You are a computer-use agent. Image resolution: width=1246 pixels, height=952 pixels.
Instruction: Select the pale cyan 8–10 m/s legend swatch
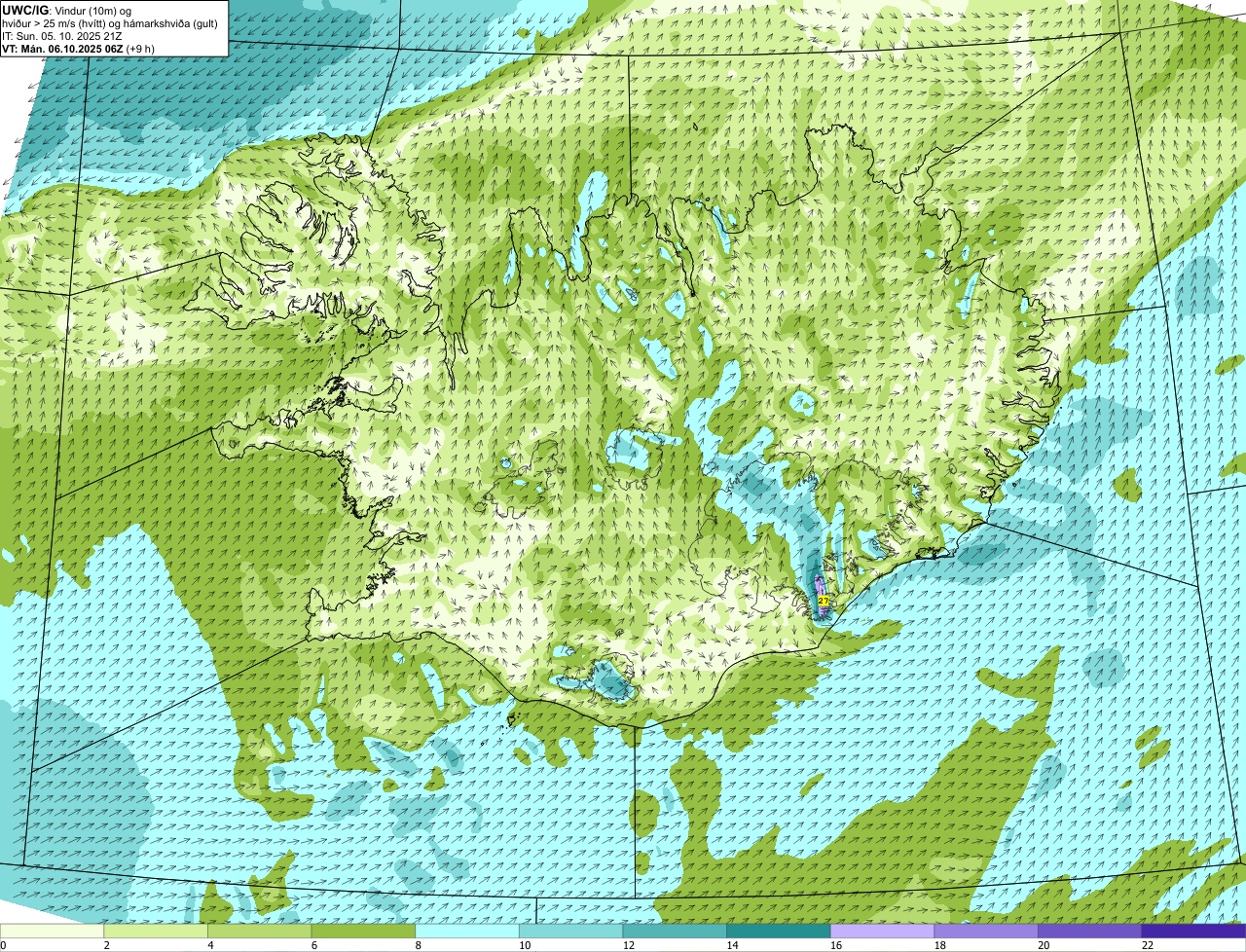467,931
